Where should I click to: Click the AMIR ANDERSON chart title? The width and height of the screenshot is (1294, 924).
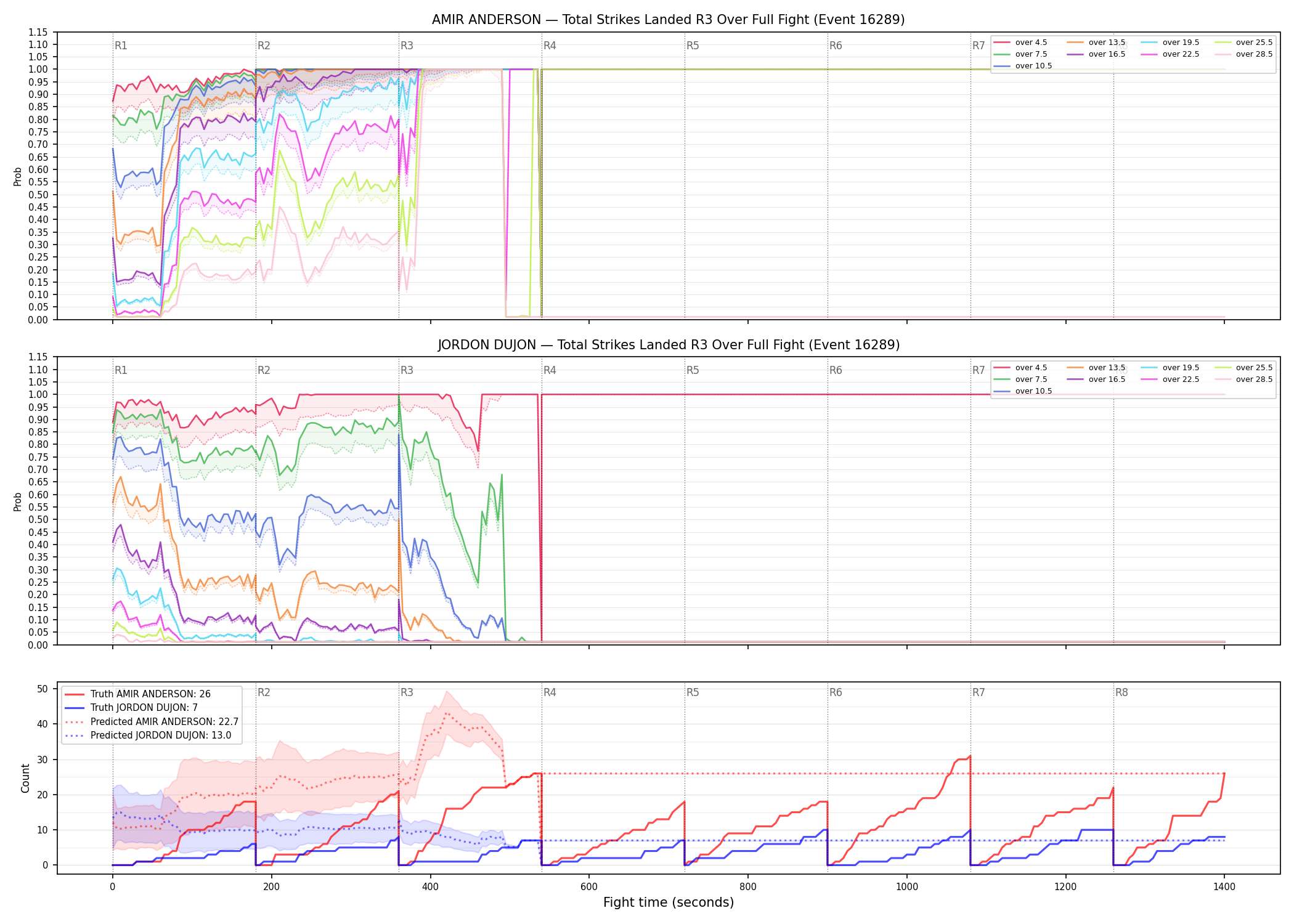coord(668,20)
